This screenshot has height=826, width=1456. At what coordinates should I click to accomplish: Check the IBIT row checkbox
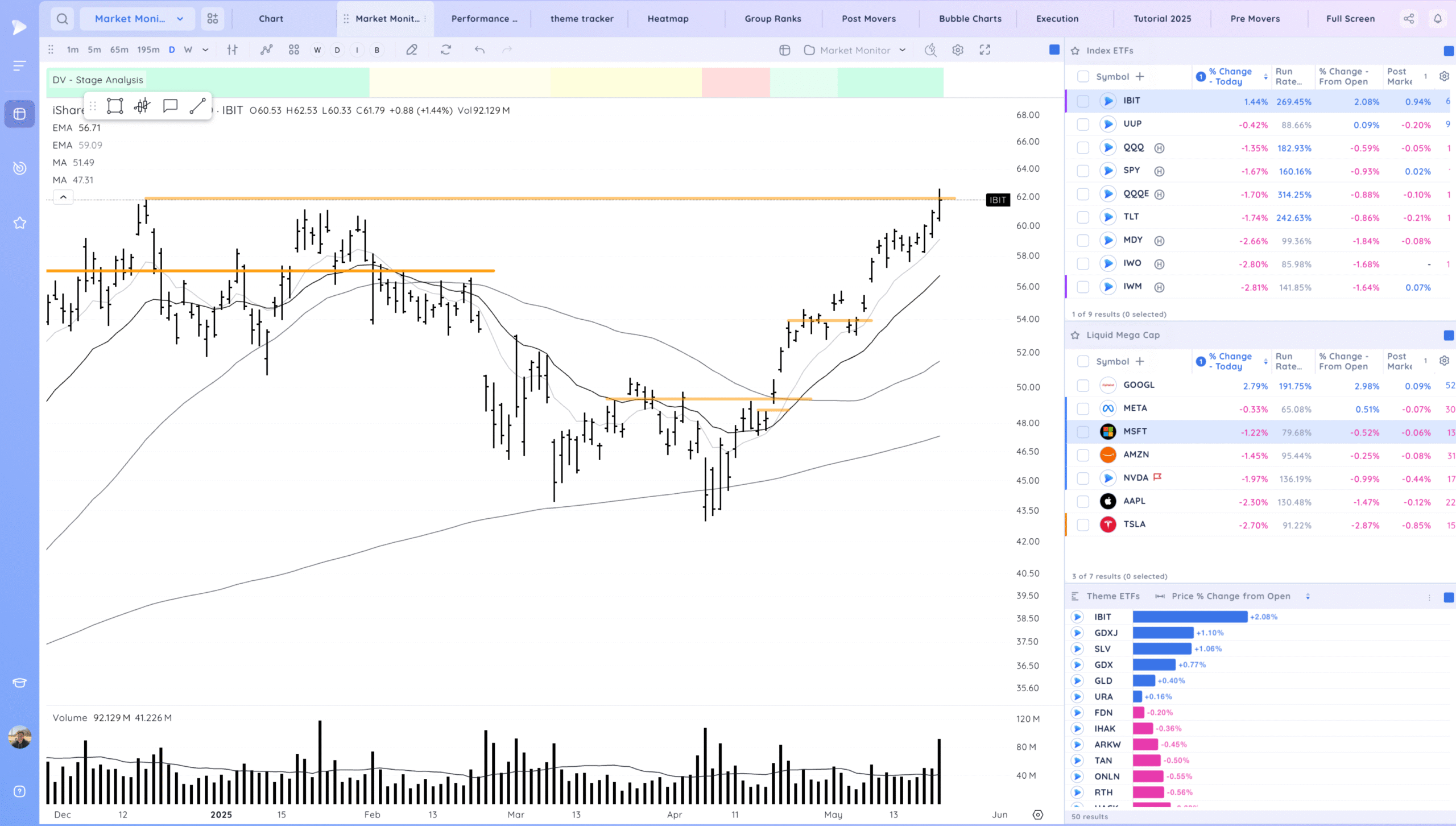click(x=1083, y=101)
